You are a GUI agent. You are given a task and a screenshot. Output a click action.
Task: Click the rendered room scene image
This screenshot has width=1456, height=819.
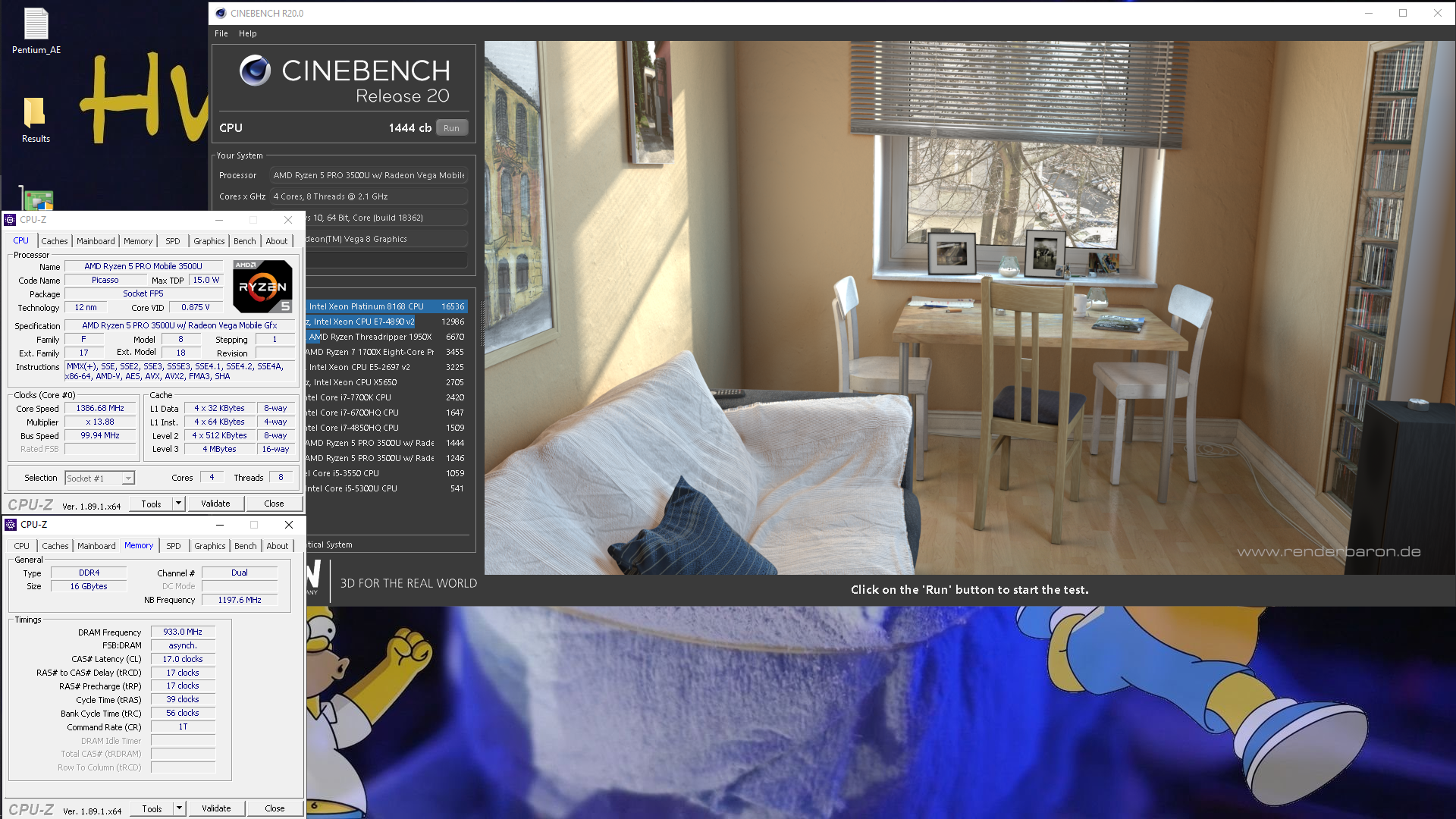[x=969, y=307]
